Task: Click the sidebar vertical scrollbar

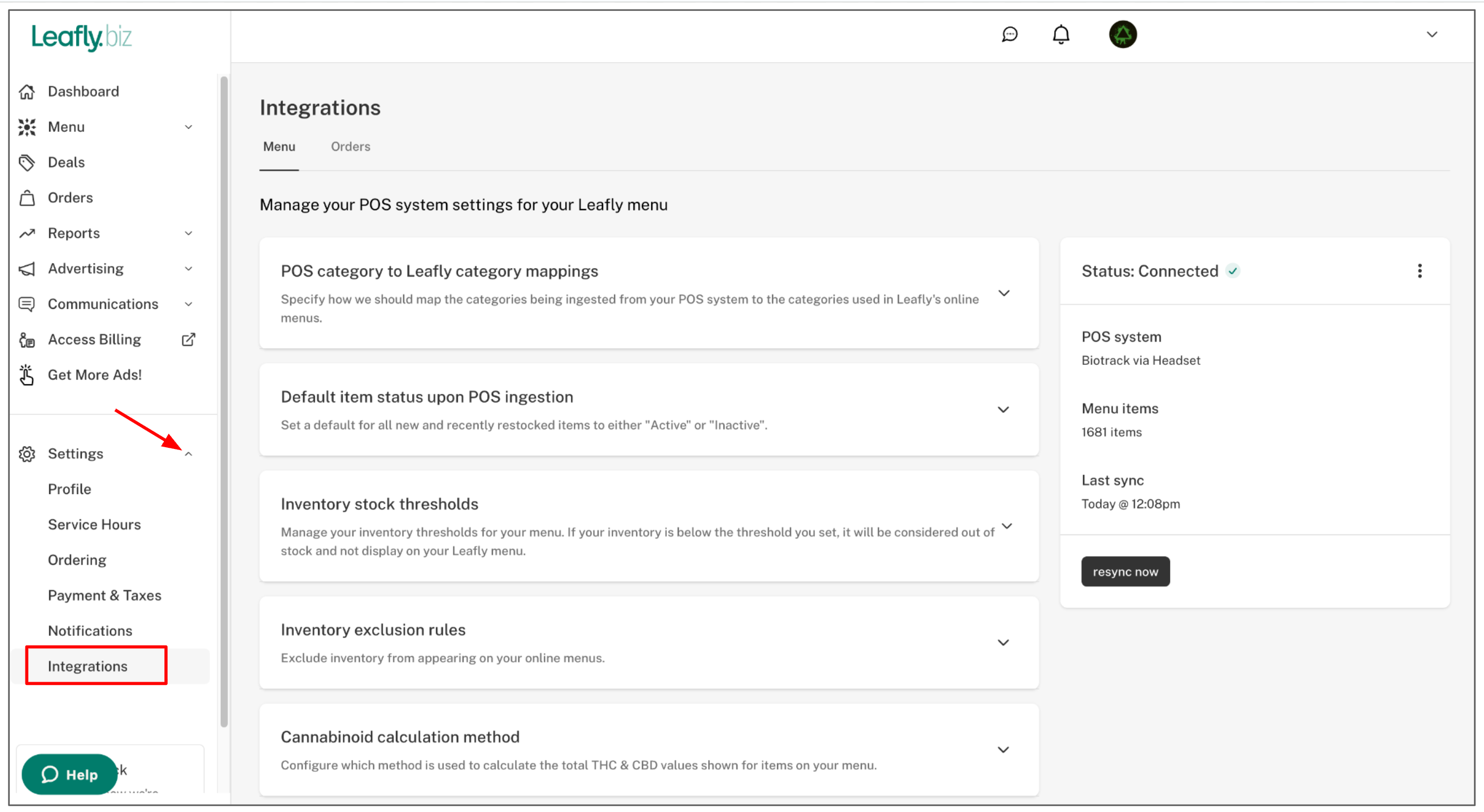Action: coord(224,403)
